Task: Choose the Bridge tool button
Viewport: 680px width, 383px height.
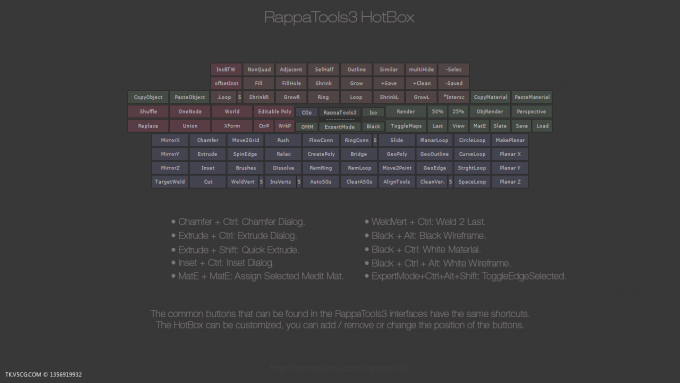Action: tap(359, 154)
